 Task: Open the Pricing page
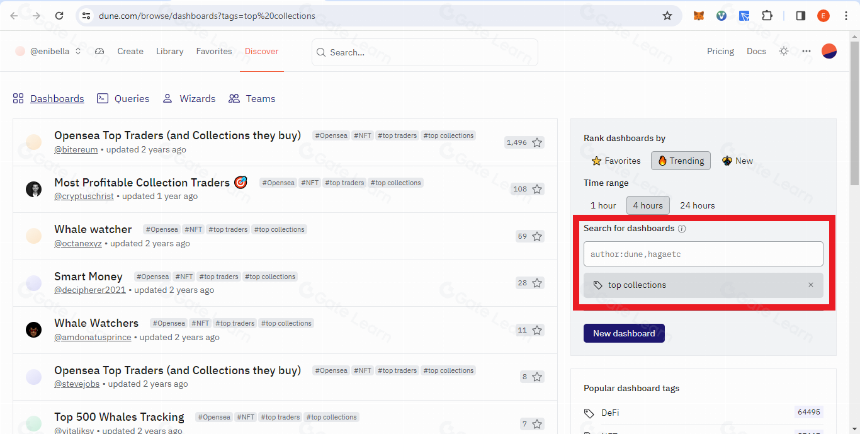(720, 51)
